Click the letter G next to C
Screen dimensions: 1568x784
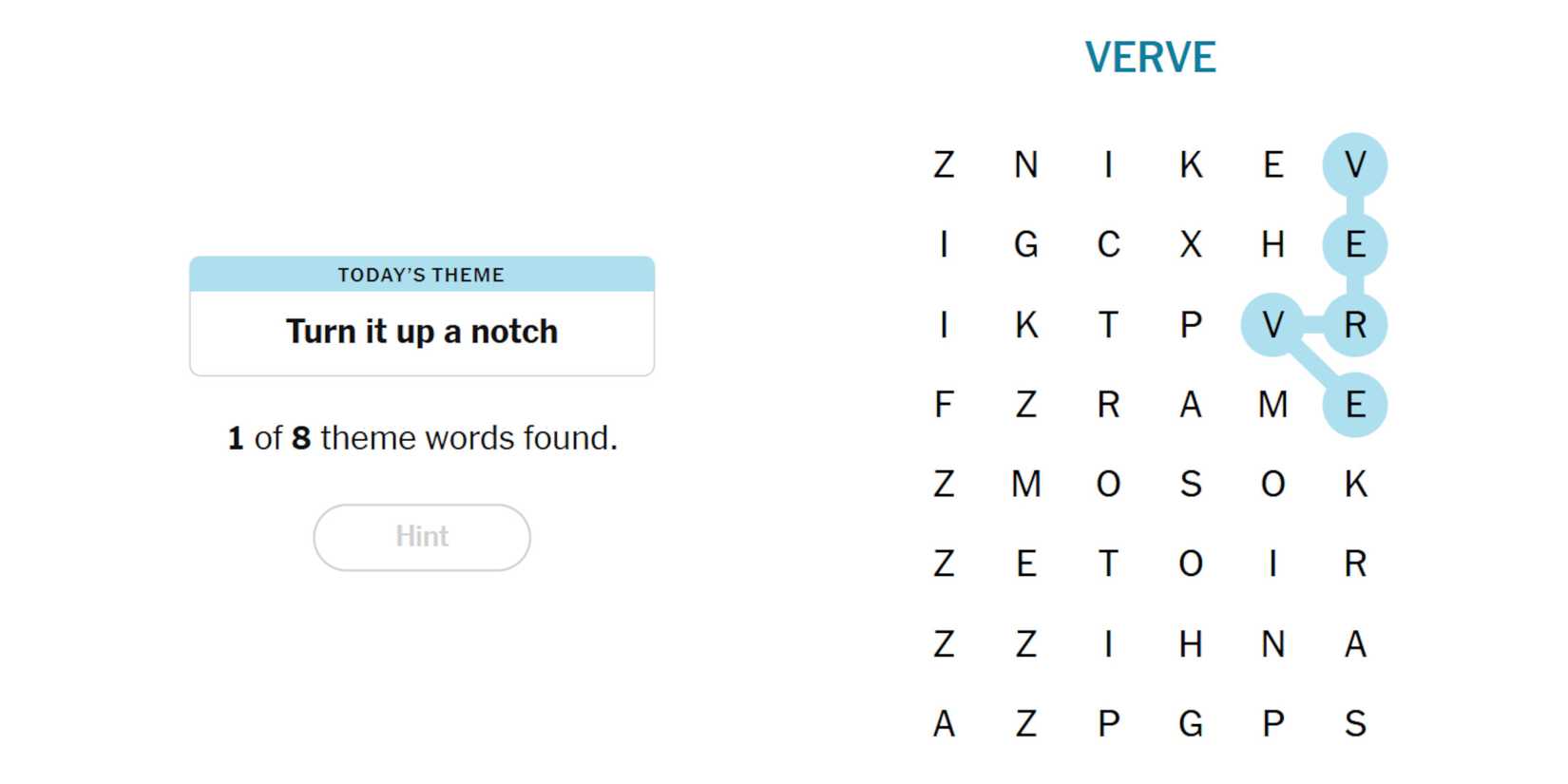pyautogui.click(x=1025, y=245)
